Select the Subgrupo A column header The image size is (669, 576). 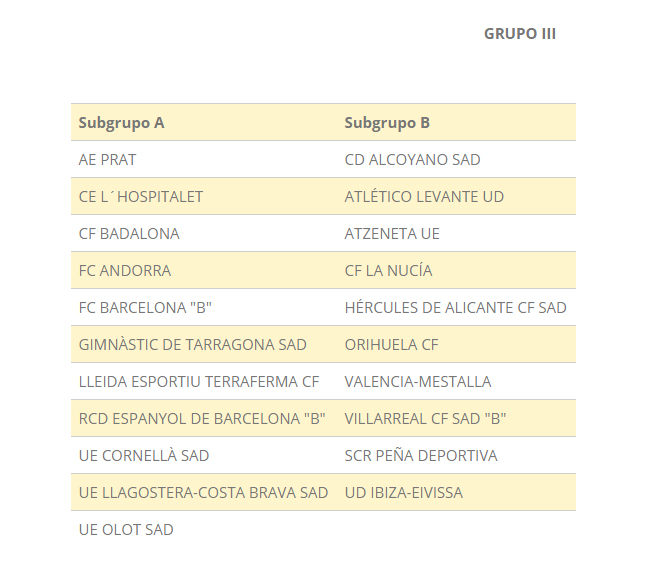coord(122,123)
